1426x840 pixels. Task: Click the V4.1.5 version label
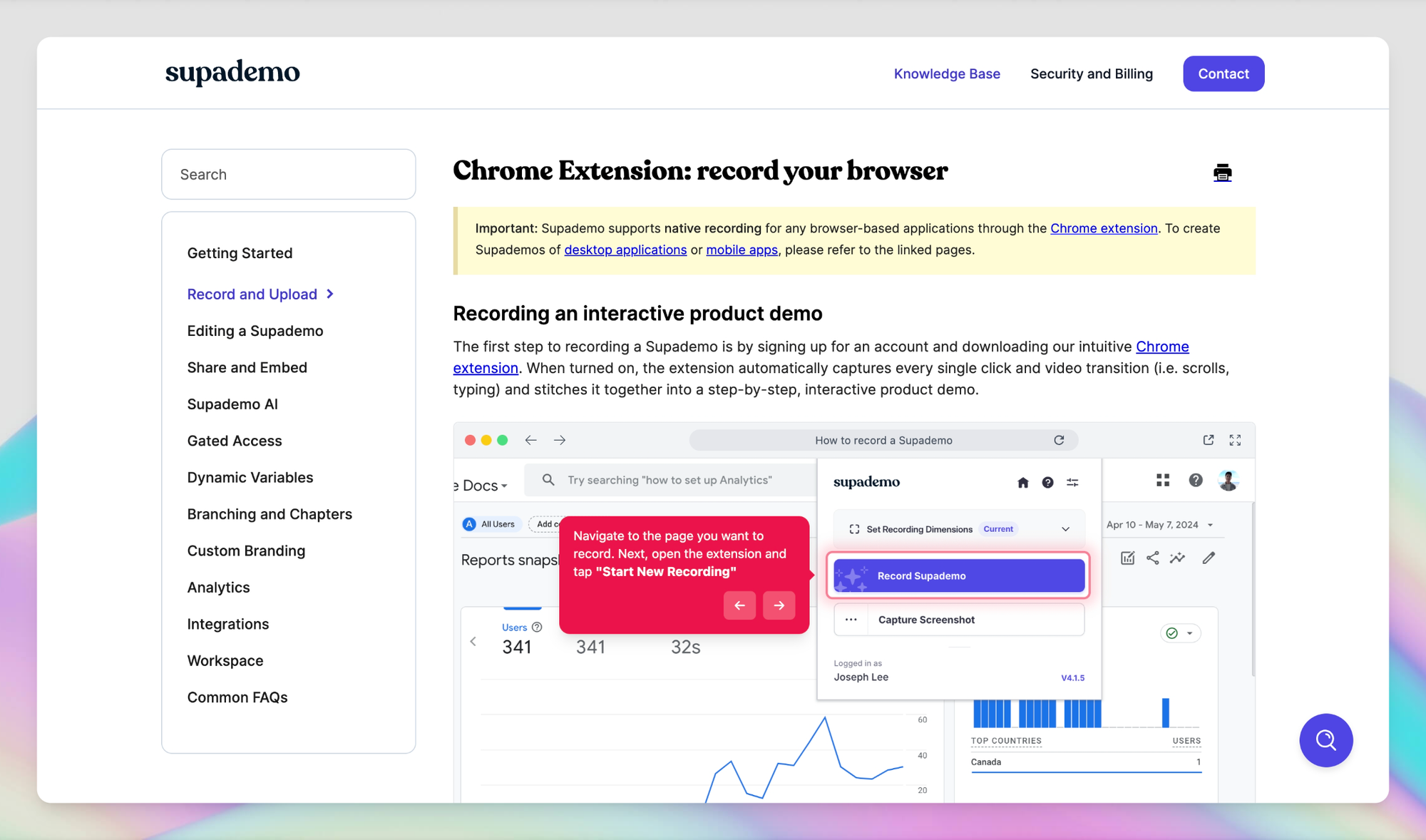click(1072, 678)
